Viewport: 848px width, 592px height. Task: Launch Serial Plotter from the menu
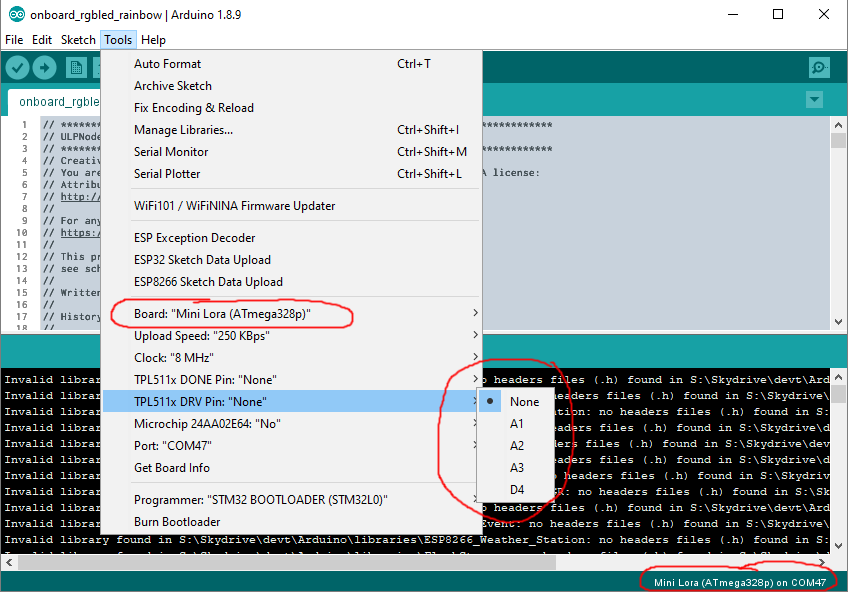click(291, 174)
